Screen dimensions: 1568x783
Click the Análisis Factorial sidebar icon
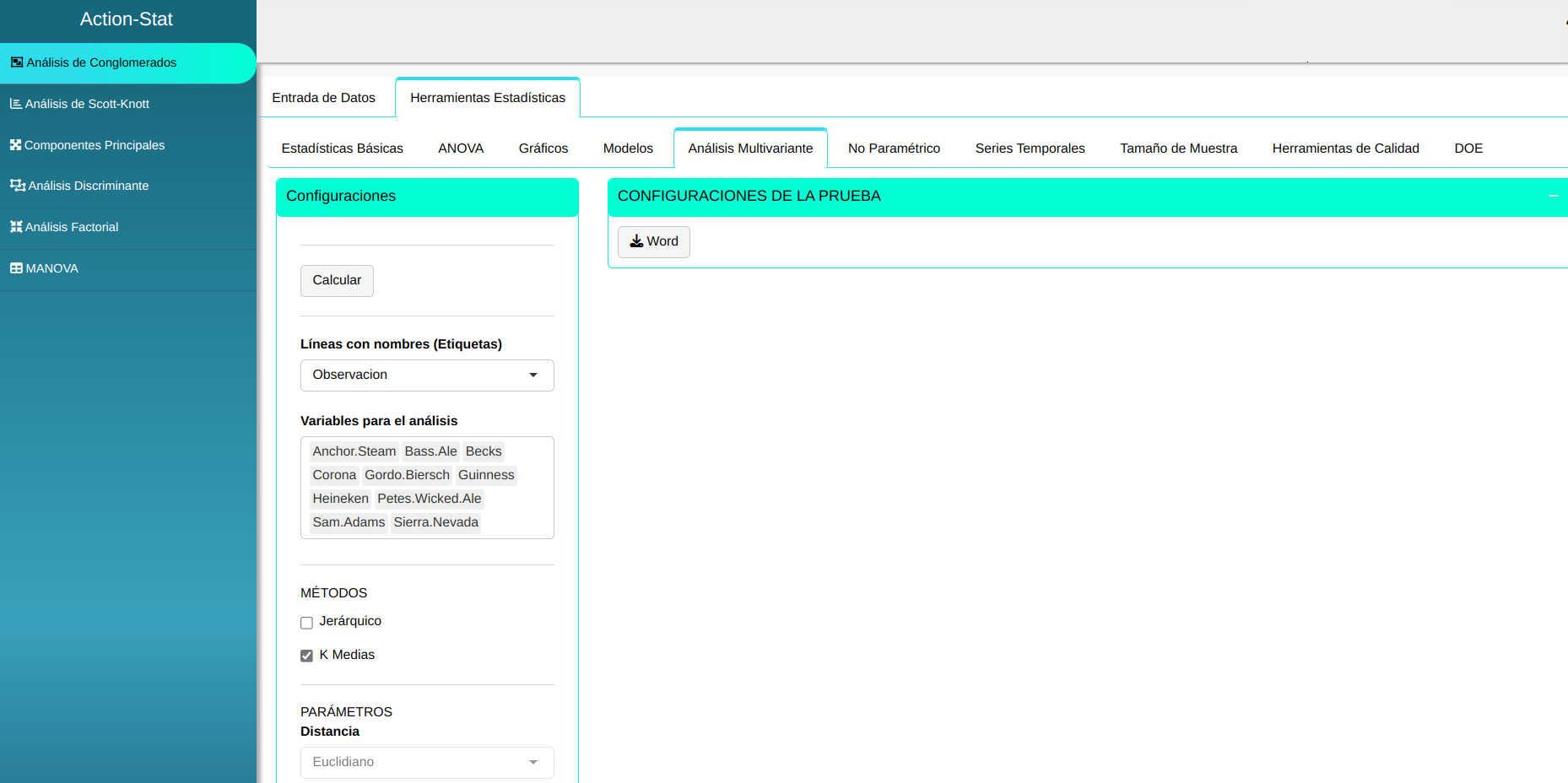tap(15, 227)
